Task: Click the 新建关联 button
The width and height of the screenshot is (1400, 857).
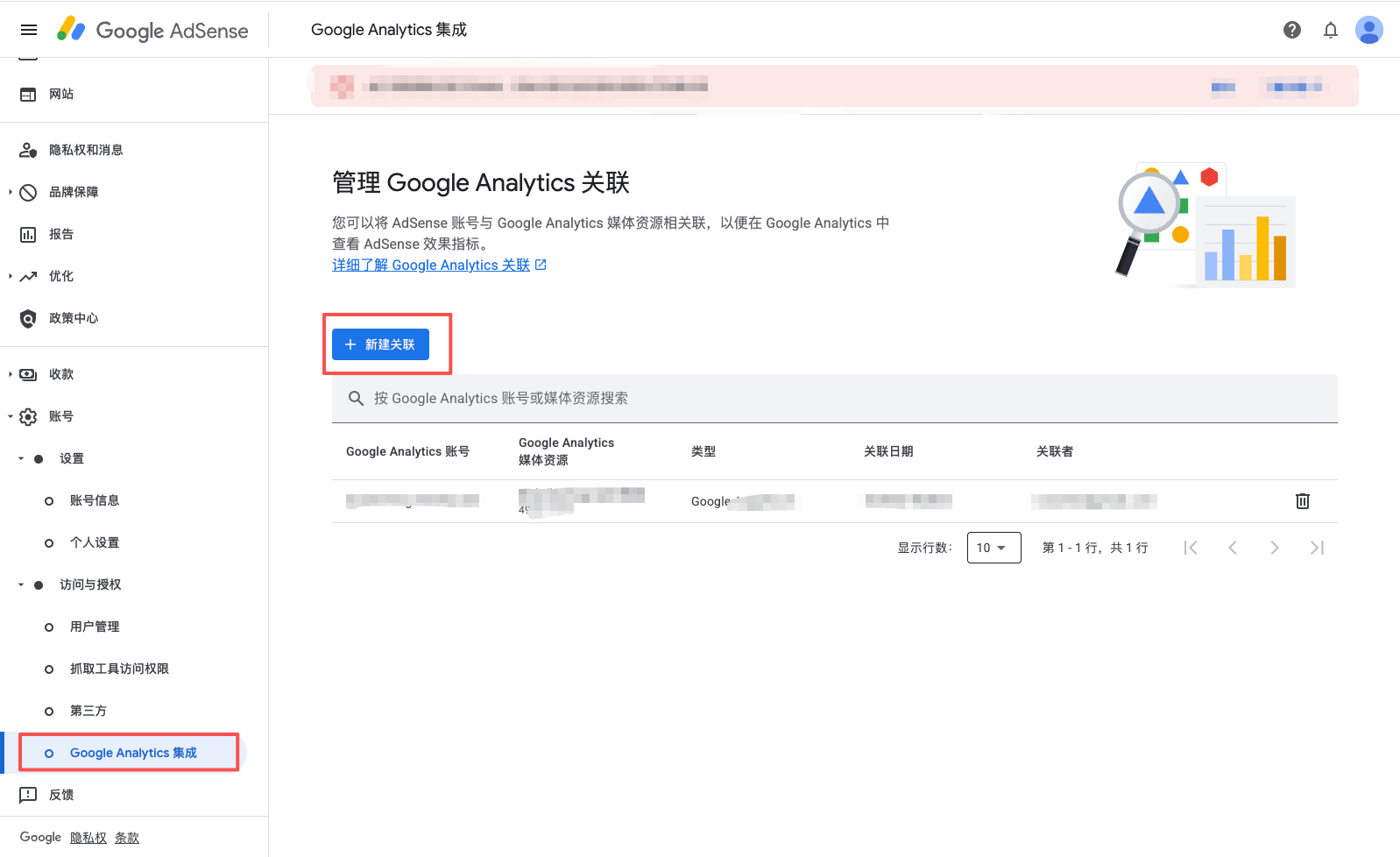Action: [380, 344]
